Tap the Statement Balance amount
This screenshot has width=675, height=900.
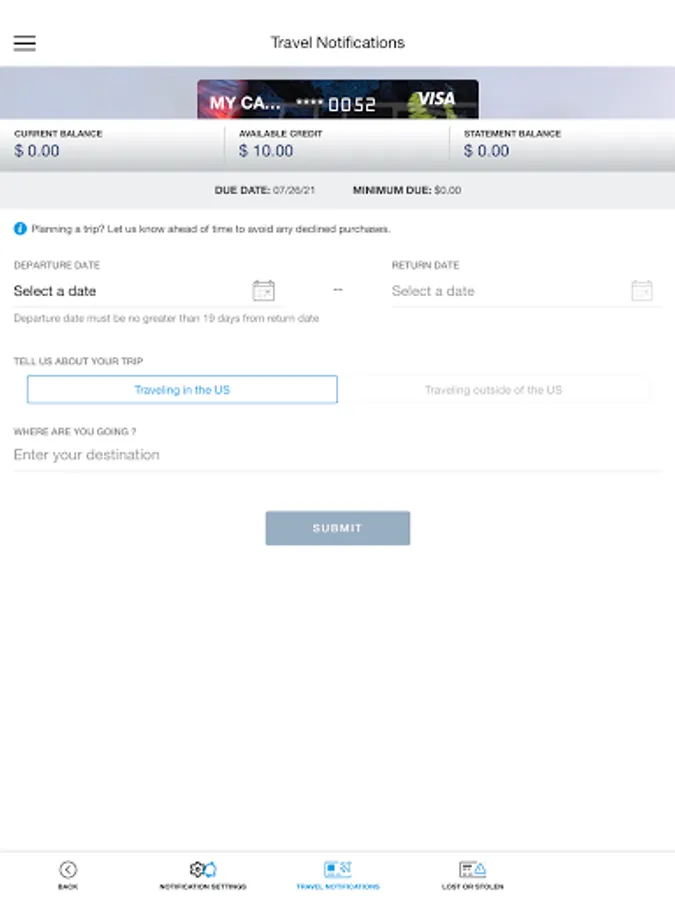[486, 151]
